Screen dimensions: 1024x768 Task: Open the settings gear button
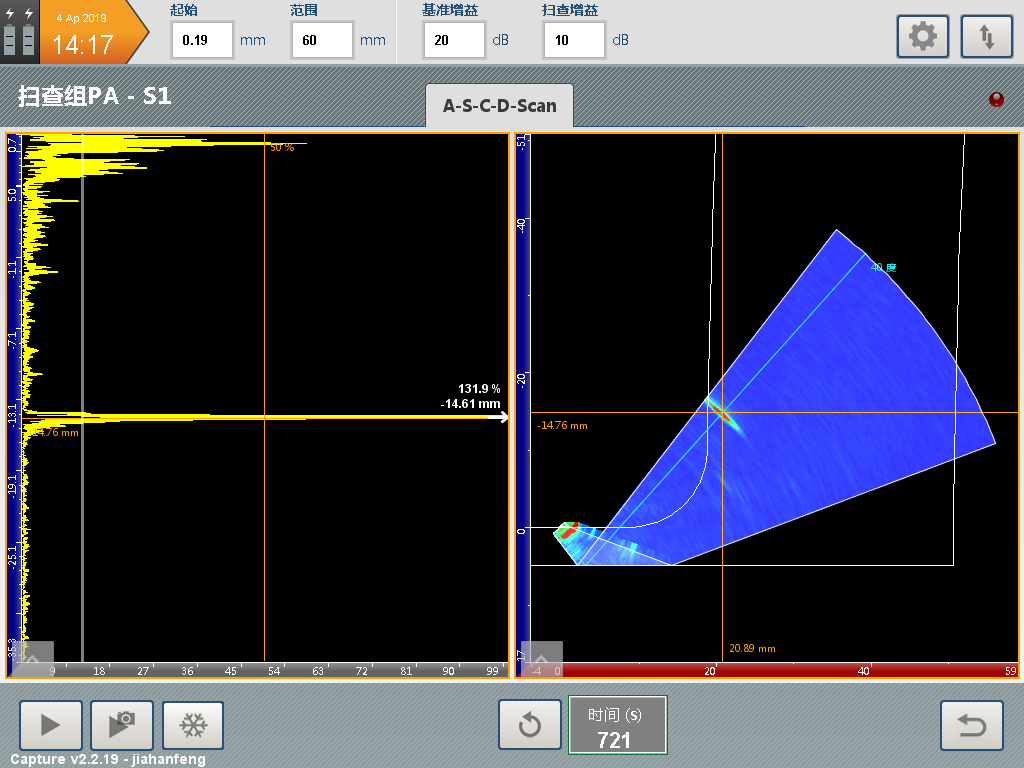(922, 37)
